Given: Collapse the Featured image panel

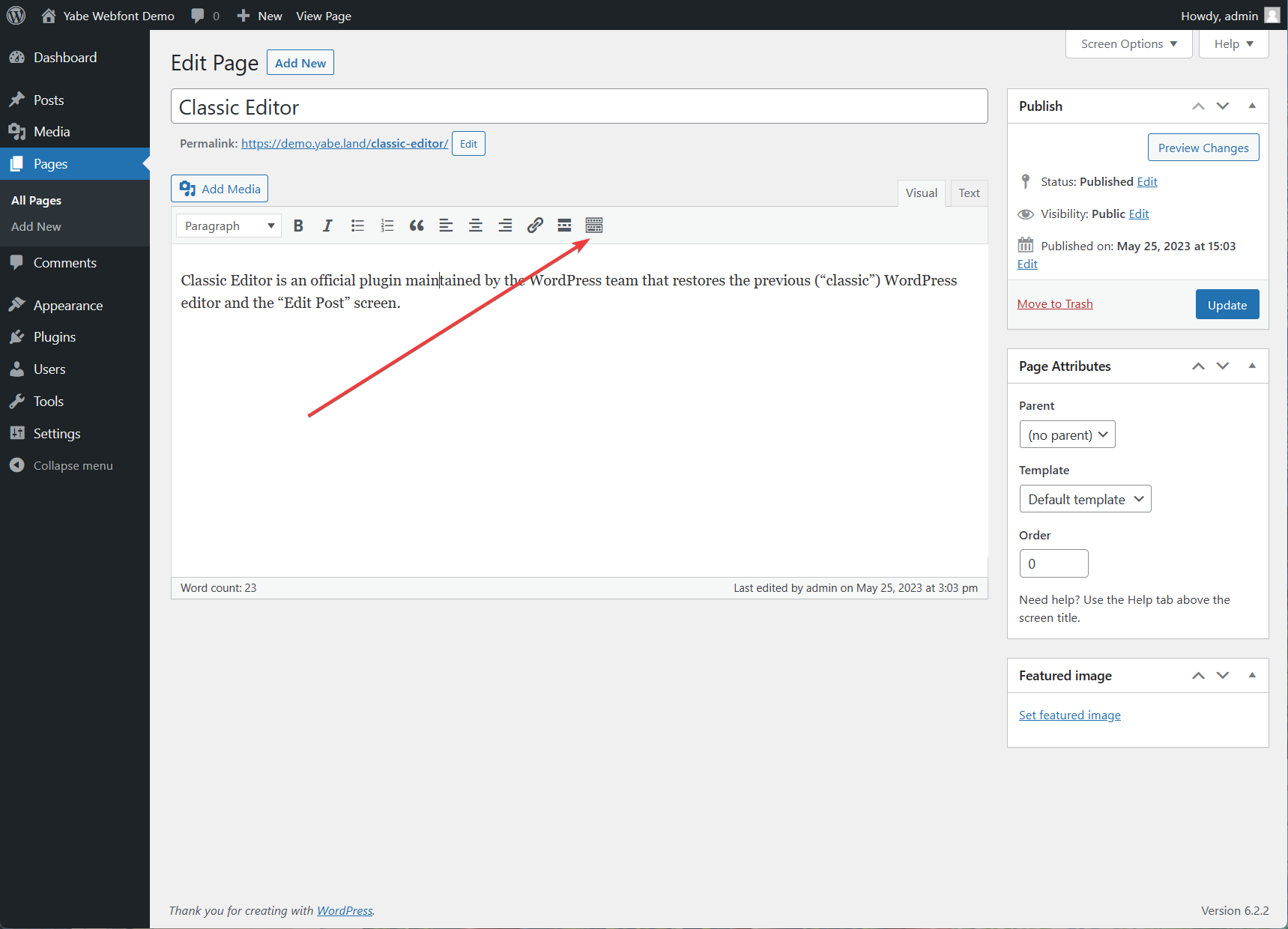Looking at the screenshot, I should click(x=1252, y=675).
